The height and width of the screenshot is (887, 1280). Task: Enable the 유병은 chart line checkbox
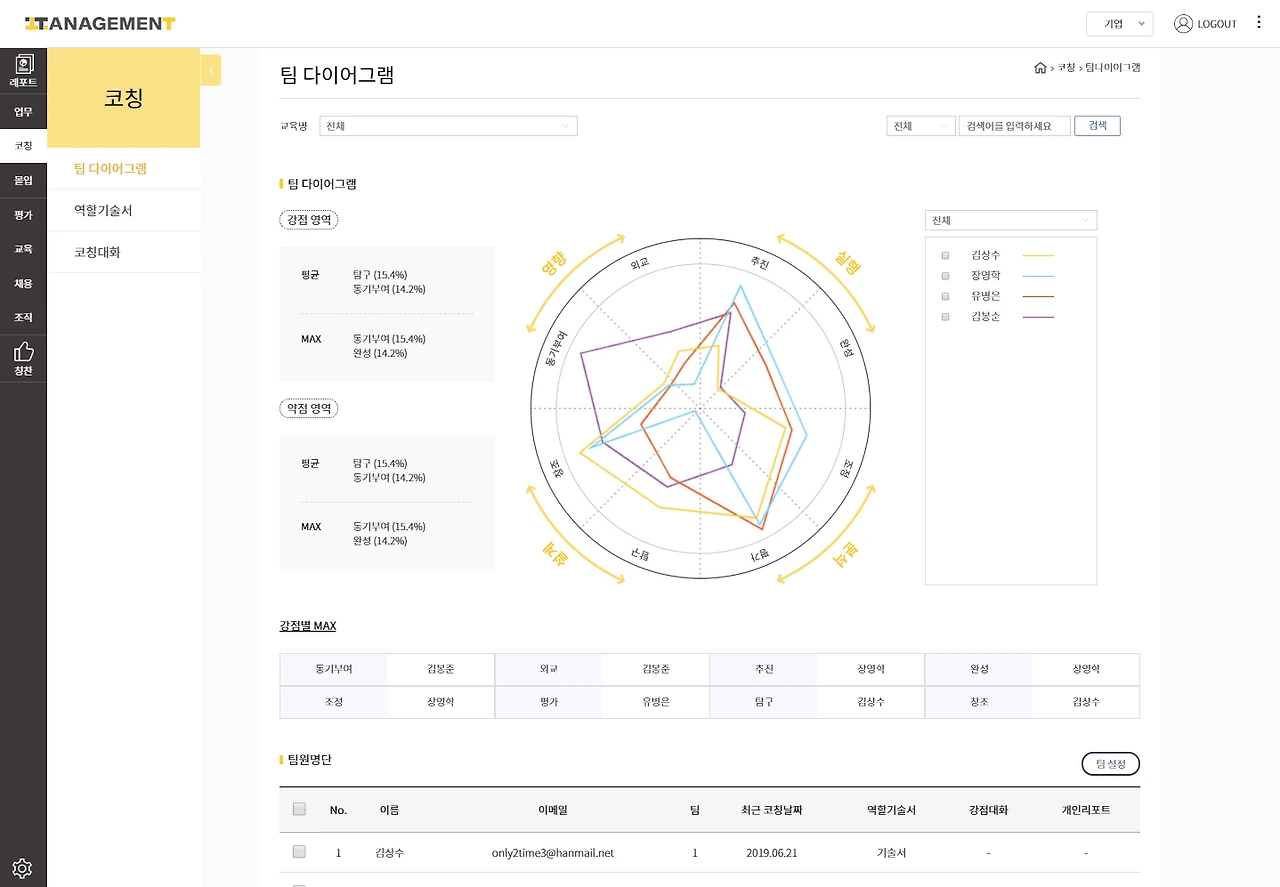[944, 295]
